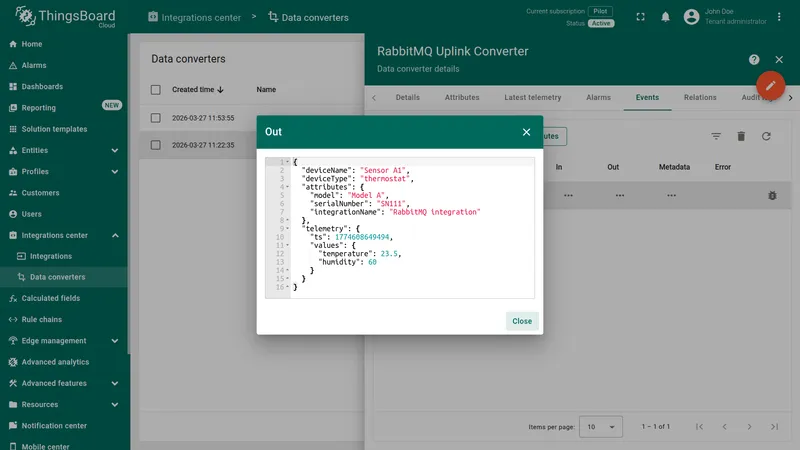Click the Close button in Out dialog
This screenshot has width=800, height=450.
522,321
